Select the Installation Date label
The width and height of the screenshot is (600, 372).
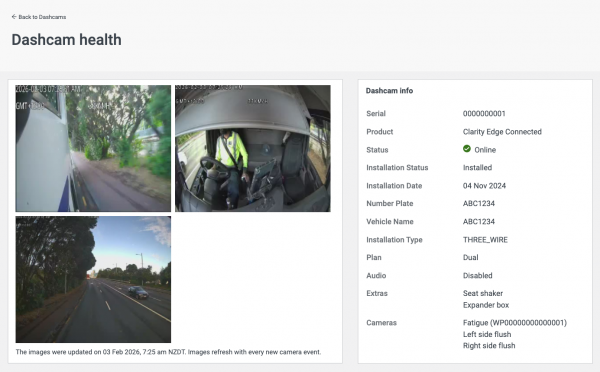(x=394, y=186)
